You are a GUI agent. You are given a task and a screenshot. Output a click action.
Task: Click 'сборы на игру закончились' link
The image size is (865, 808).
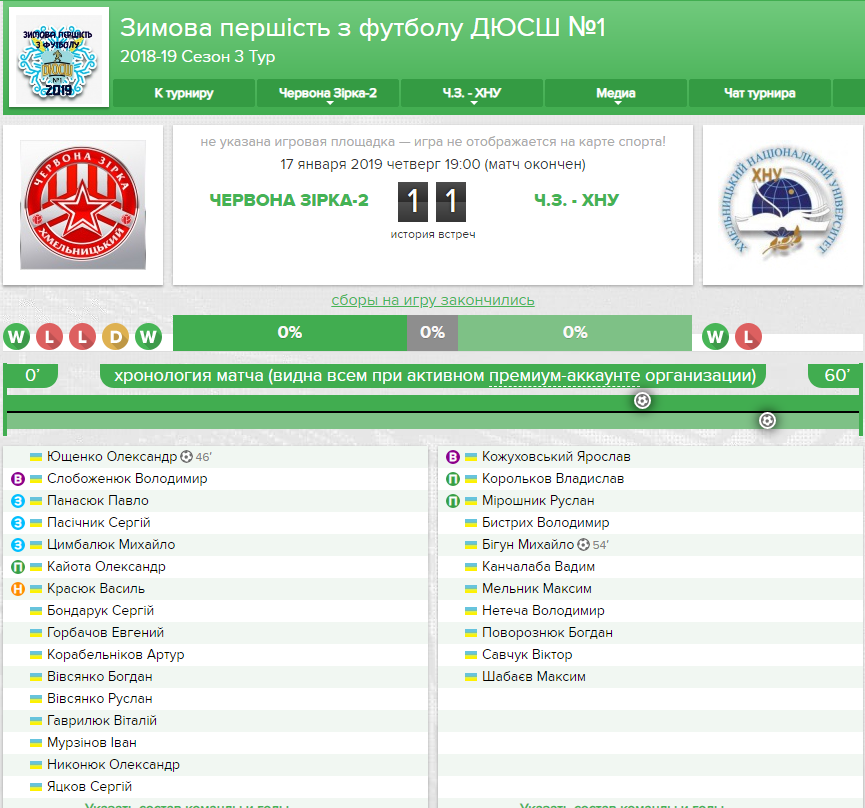point(433,300)
